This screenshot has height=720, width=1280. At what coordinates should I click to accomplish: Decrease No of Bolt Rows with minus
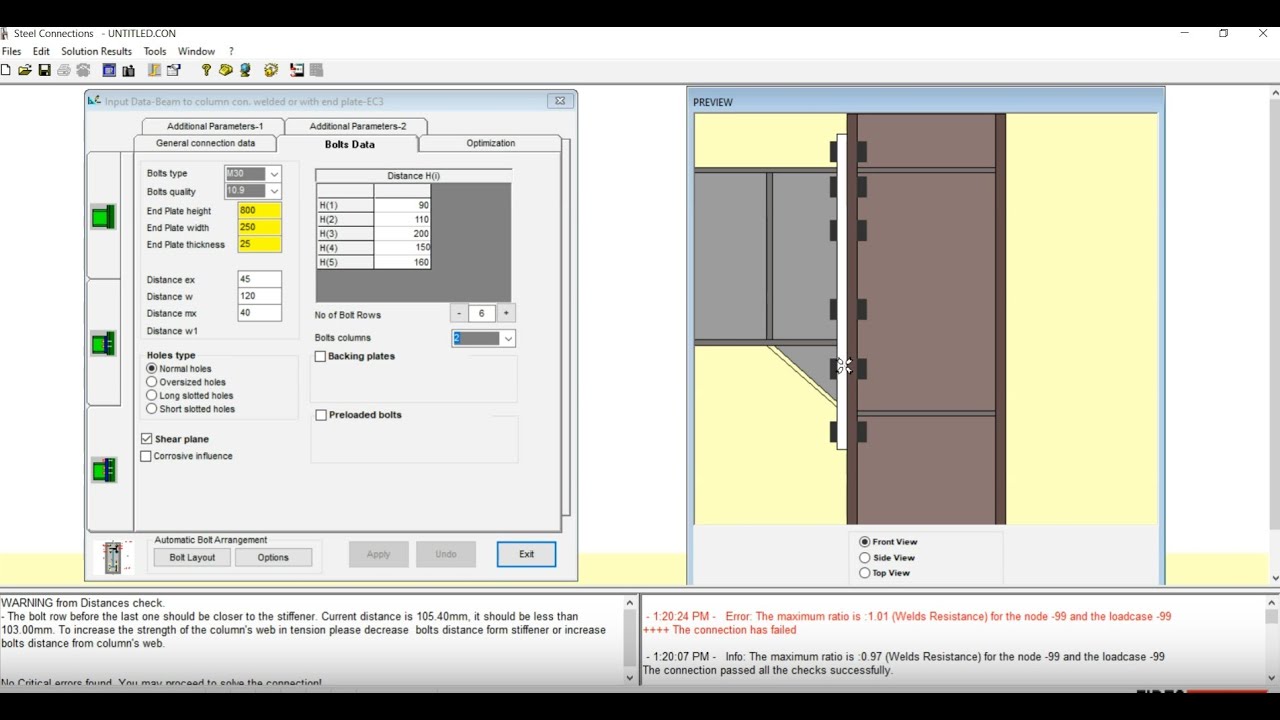[x=459, y=313]
